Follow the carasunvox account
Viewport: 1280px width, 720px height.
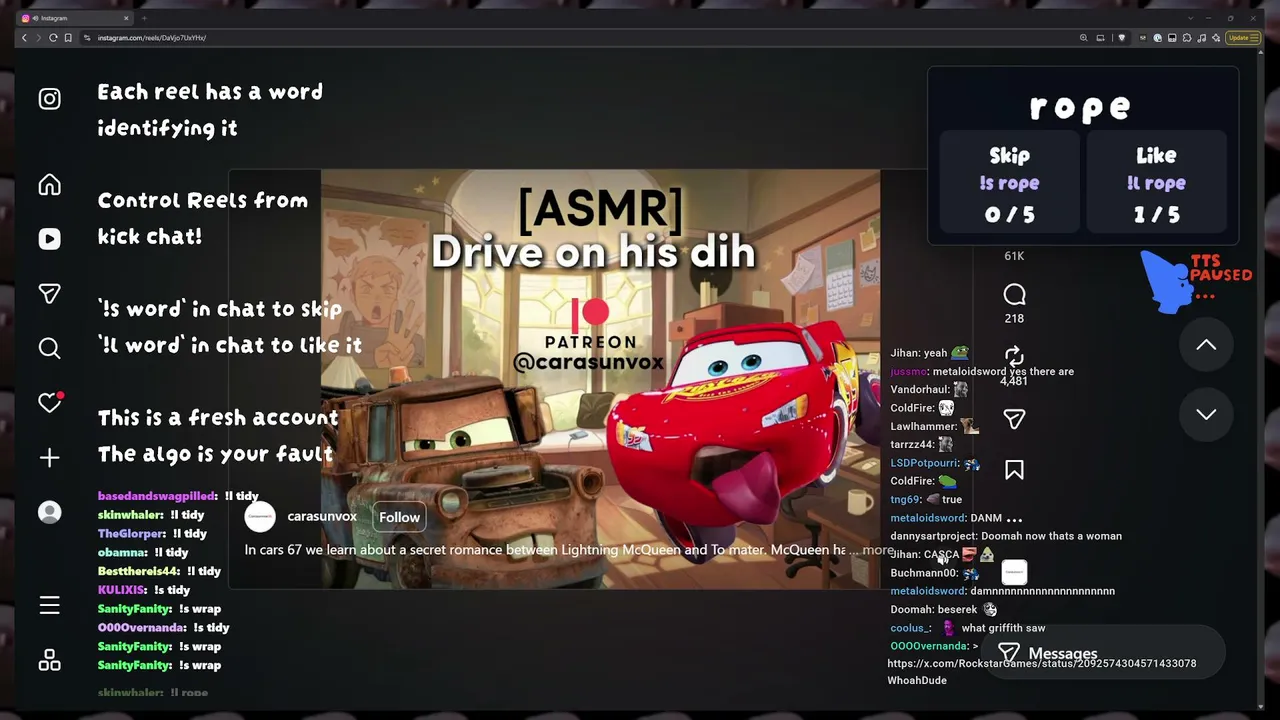(399, 517)
